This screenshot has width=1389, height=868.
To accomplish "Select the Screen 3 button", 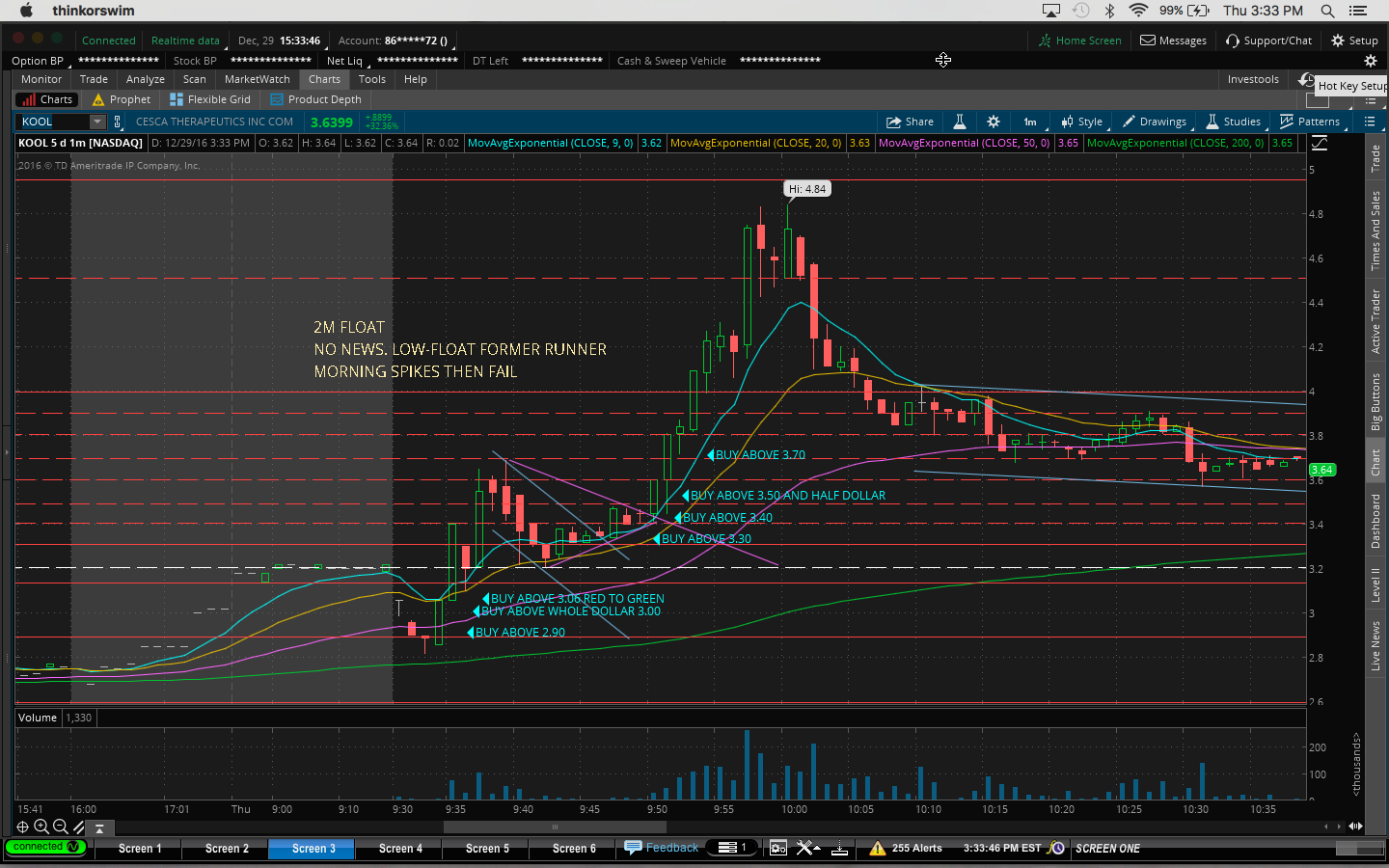I will [x=313, y=849].
